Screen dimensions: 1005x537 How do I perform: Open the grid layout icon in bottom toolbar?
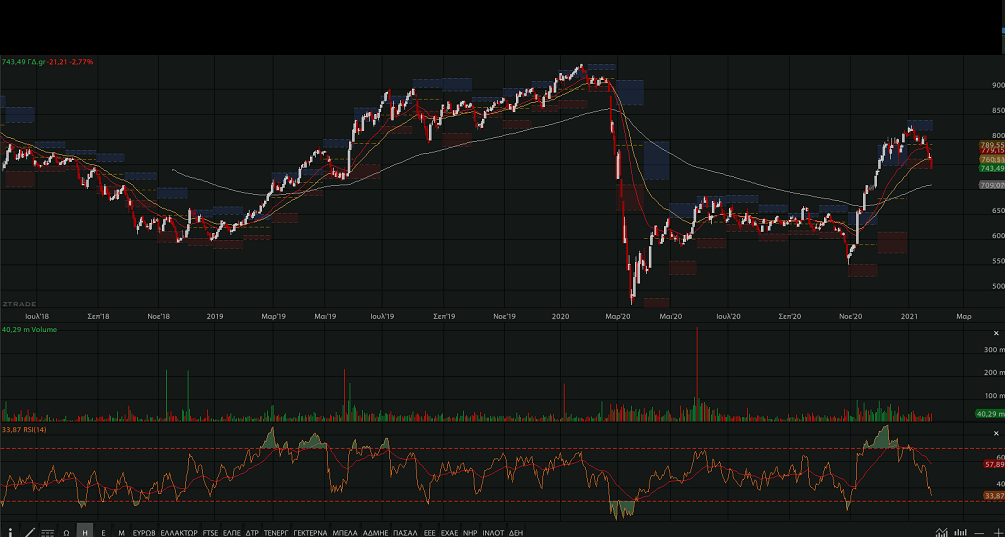48,532
